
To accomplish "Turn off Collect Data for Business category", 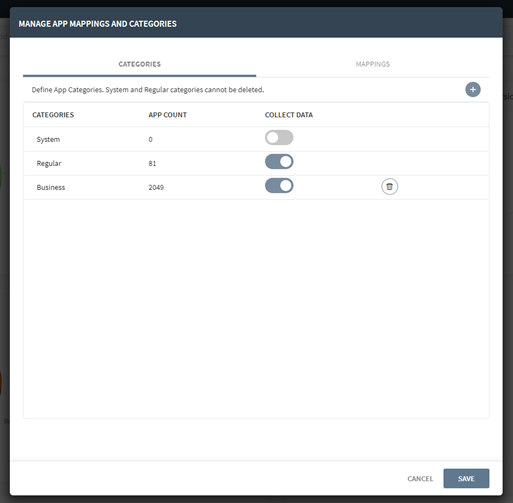I will 279,186.
